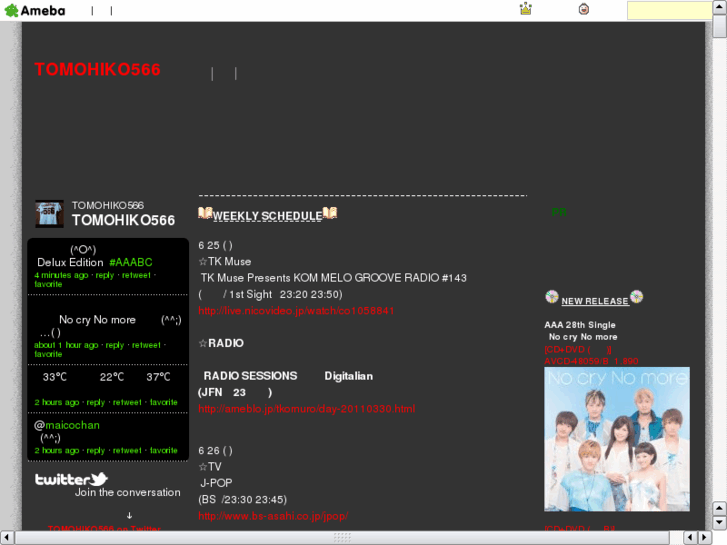
Task: Open the AVCD-48059/B 1,890 link
Action: pos(591,361)
